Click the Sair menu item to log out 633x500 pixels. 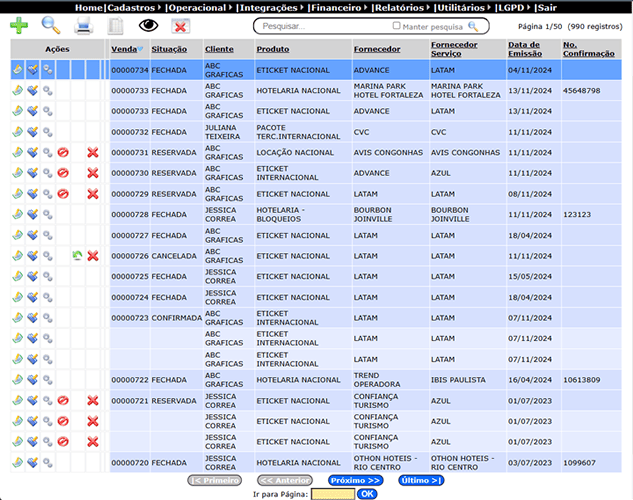[x=547, y=8]
